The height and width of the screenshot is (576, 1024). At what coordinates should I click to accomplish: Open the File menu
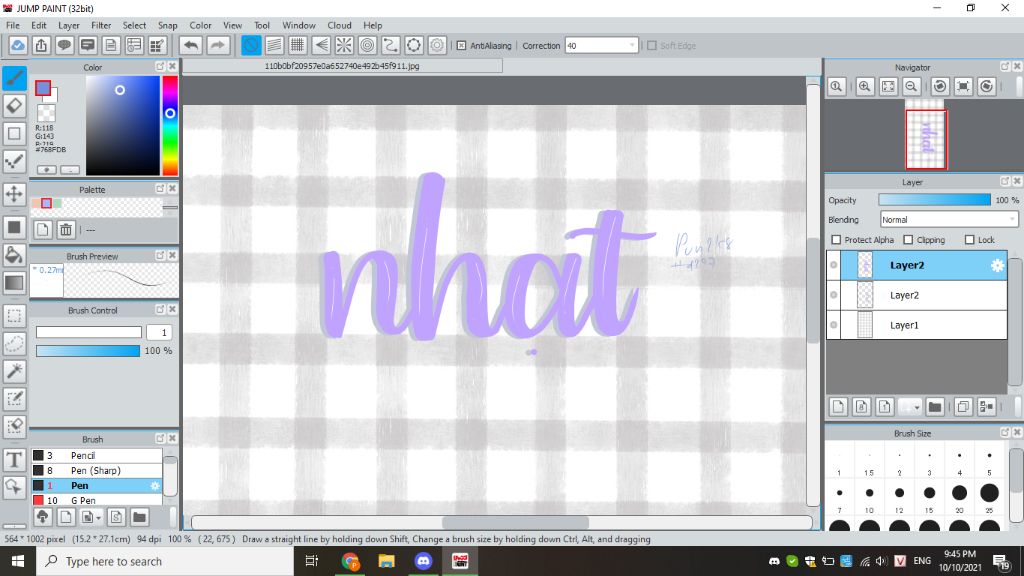[12, 25]
